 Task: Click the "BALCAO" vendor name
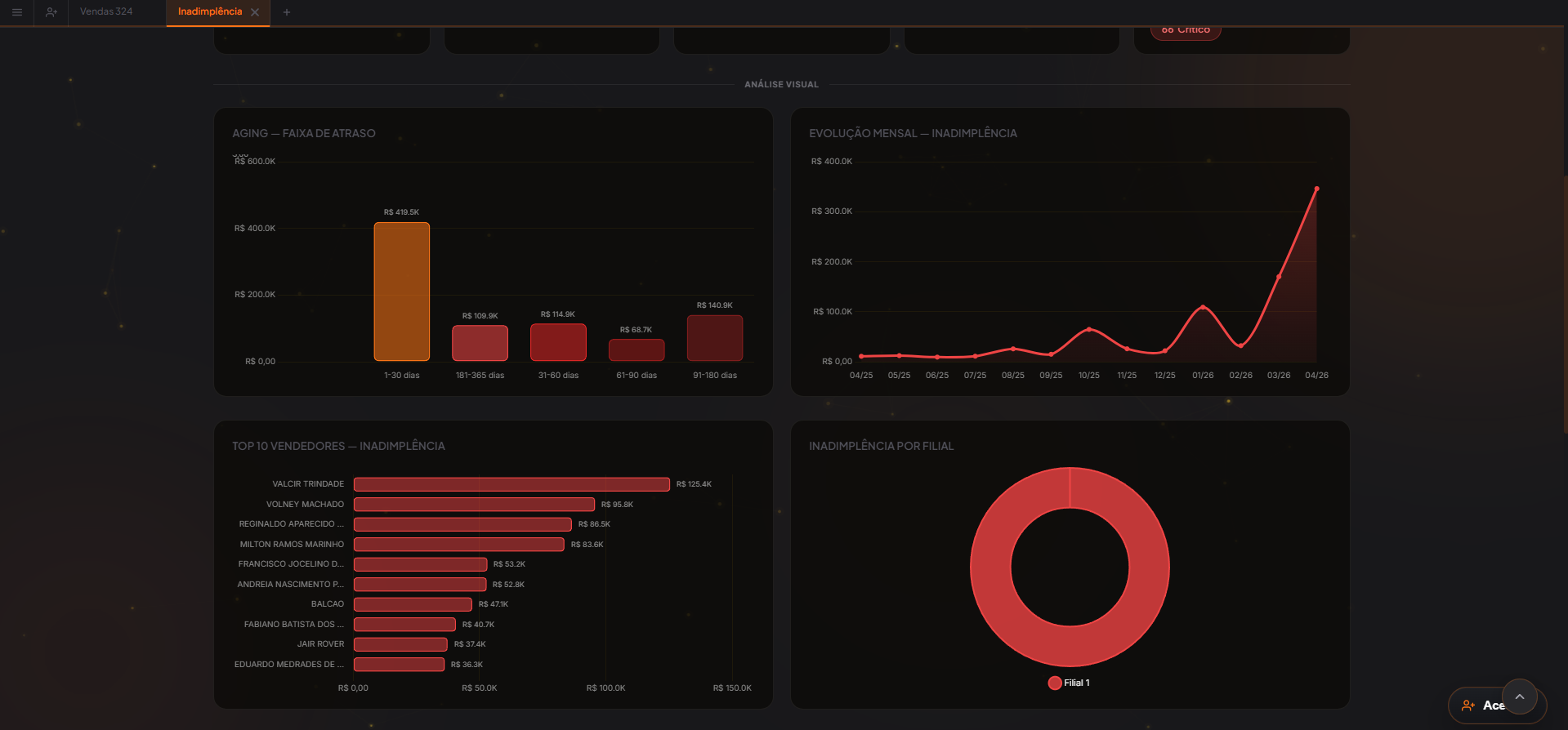pyautogui.click(x=328, y=604)
